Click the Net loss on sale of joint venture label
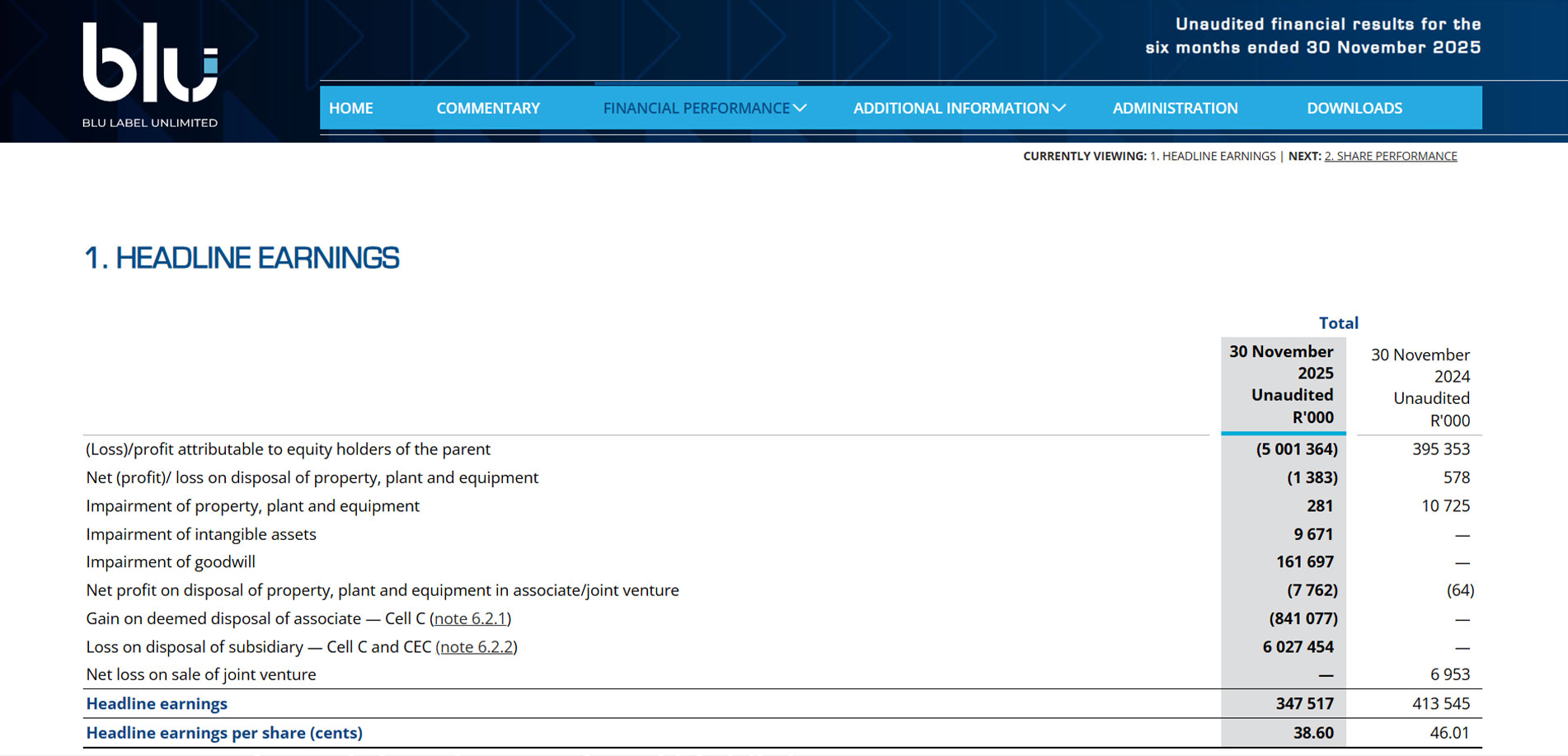The height and width of the screenshot is (756, 1568). click(x=201, y=674)
